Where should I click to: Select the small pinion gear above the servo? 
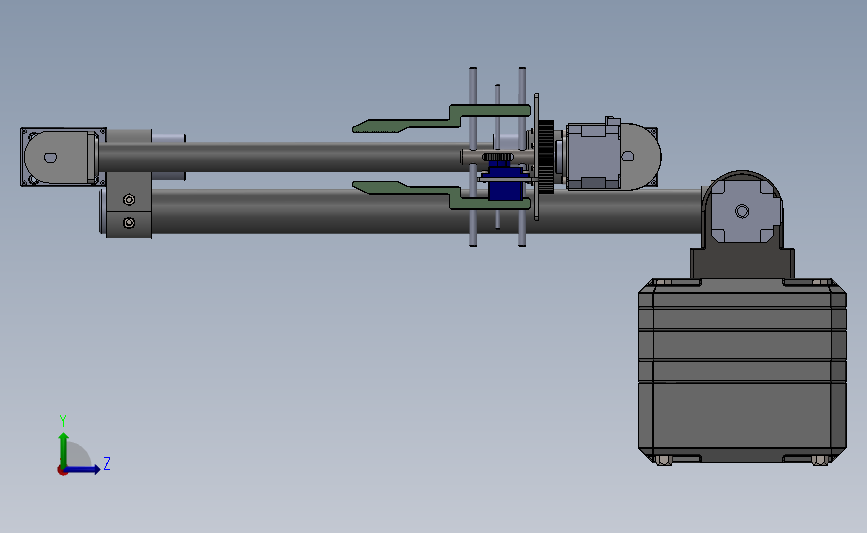[498, 158]
